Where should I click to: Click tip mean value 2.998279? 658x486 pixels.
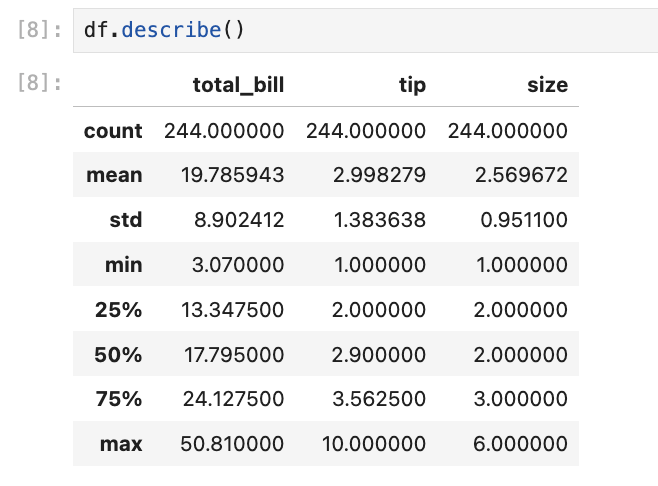[379, 175]
